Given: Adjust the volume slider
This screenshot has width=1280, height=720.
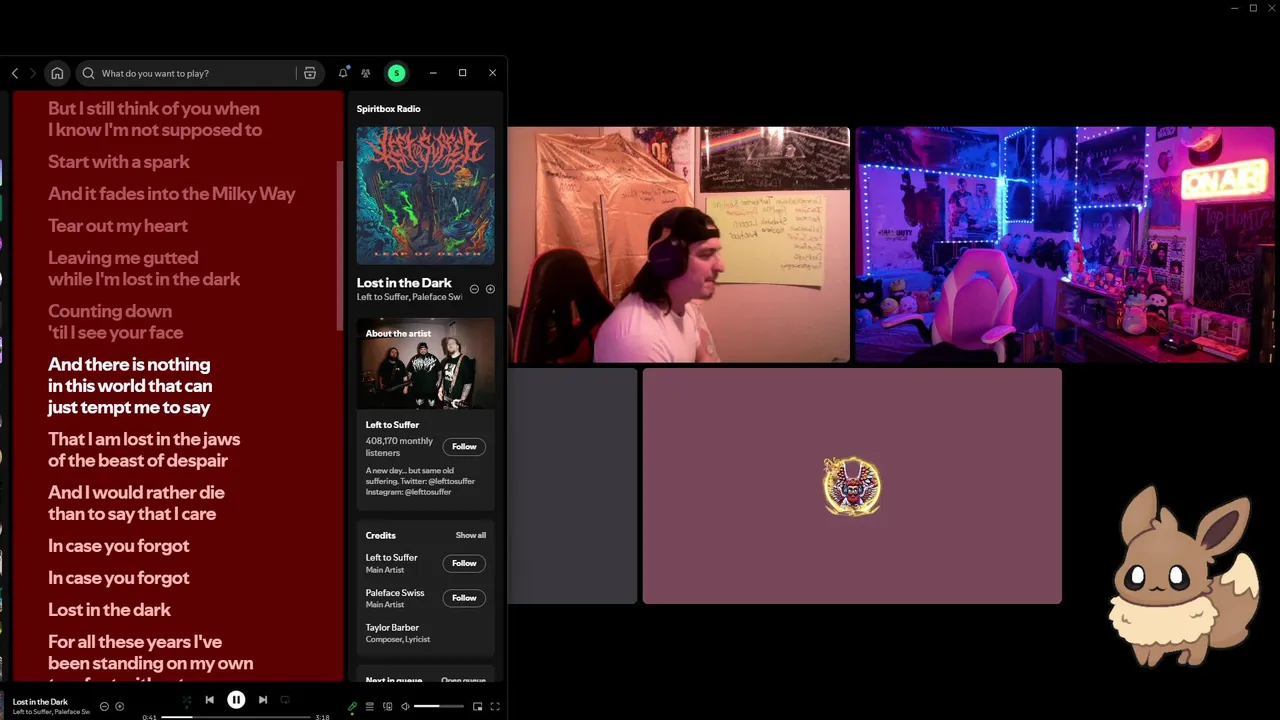Looking at the screenshot, I should click(x=439, y=707).
